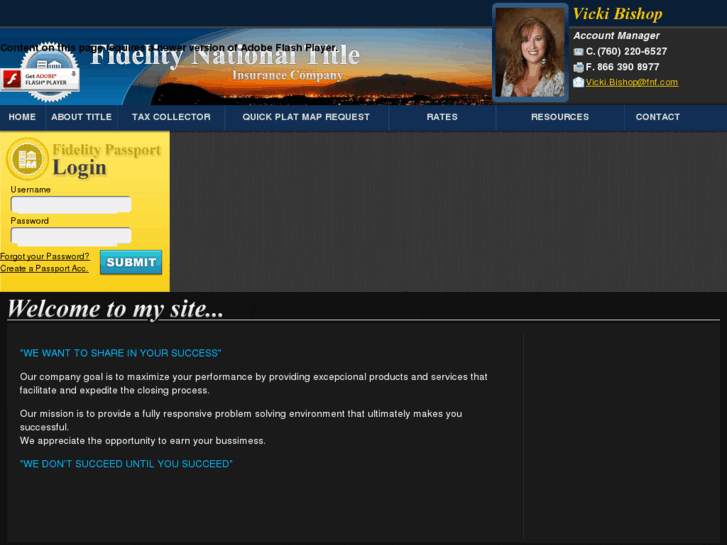This screenshot has height=545, width=727.
Task: Click the Welcome to my site heading
Action: pyautogui.click(x=115, y=309)
